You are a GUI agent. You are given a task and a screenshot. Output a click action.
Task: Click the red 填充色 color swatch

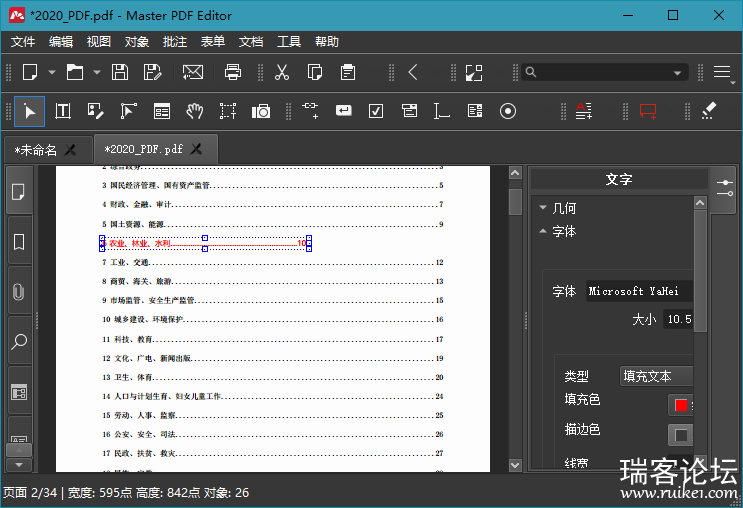click(x=681, y=406)
